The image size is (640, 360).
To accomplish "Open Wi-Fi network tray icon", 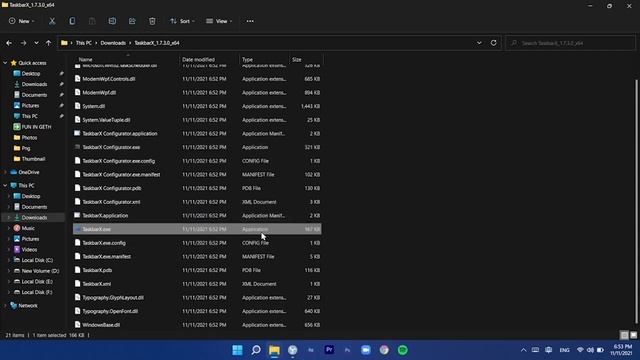I will pyautogui.click(x=580, y=350).
